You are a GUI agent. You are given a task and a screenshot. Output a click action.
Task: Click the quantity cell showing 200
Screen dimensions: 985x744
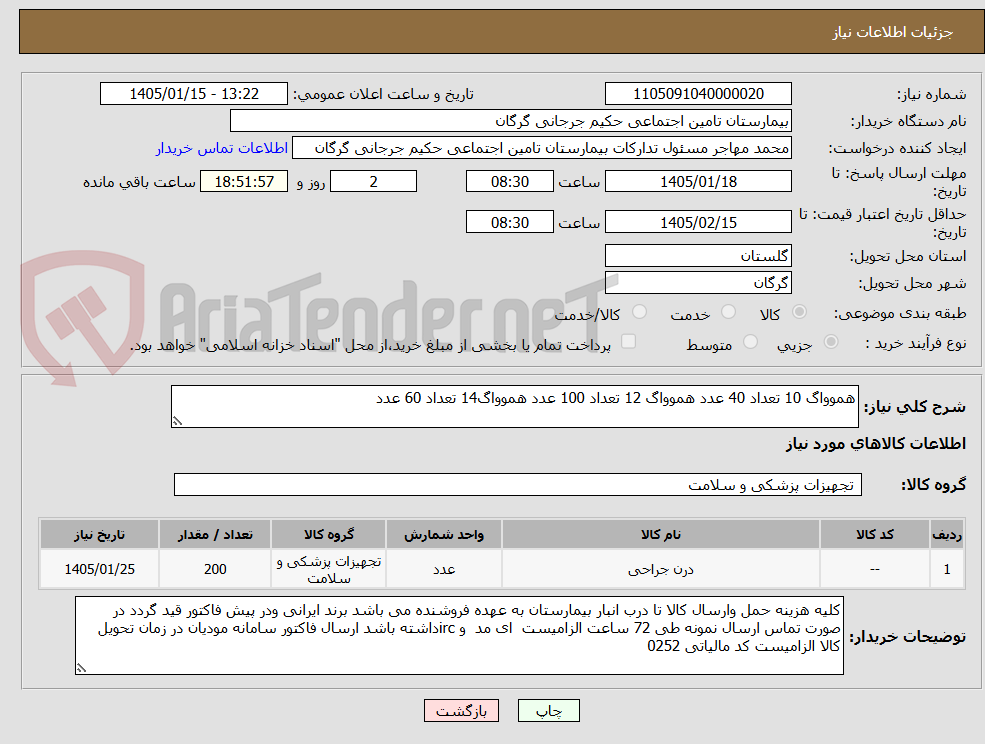click(215, 569)
